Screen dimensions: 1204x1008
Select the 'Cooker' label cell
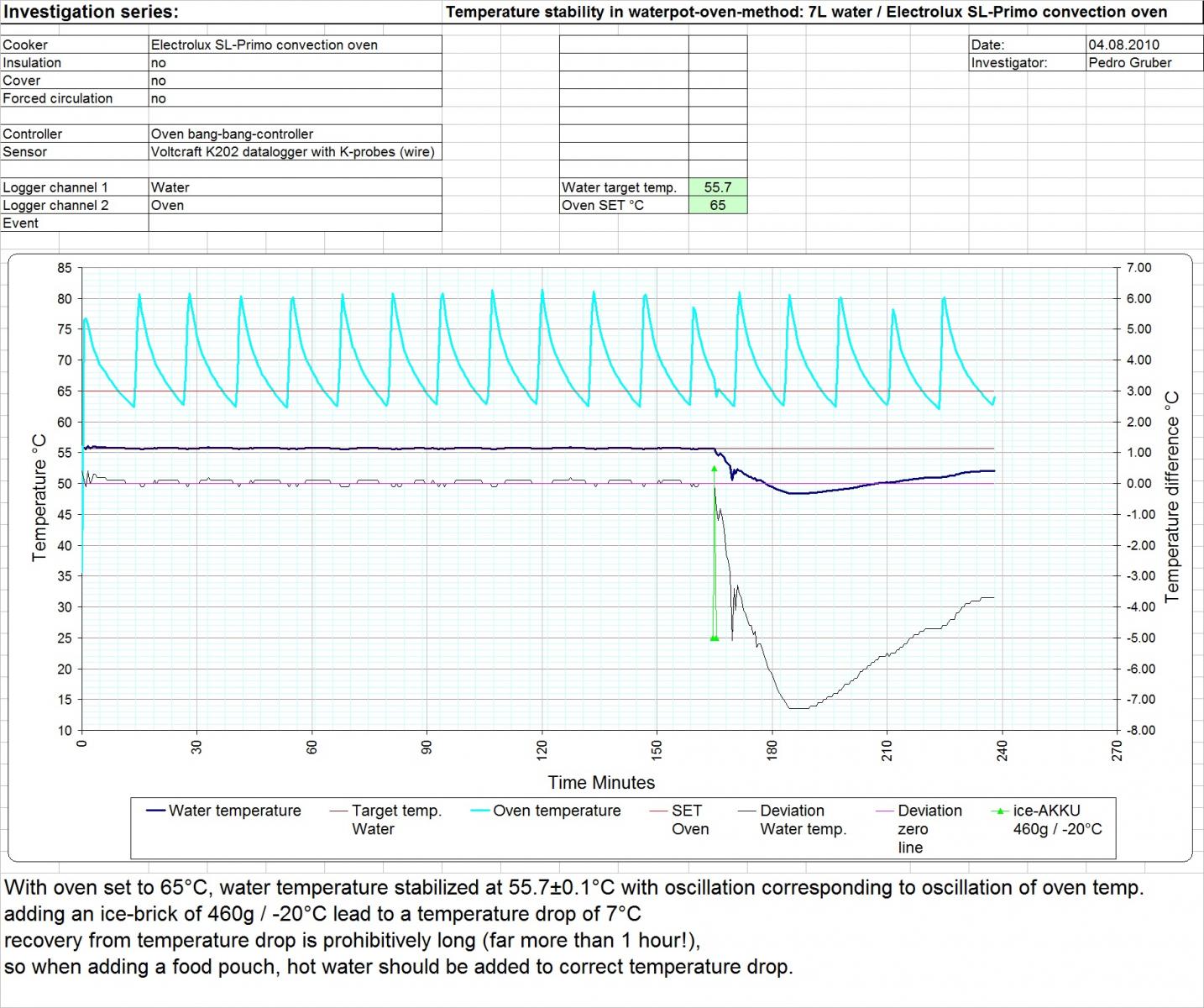[75, 45]
